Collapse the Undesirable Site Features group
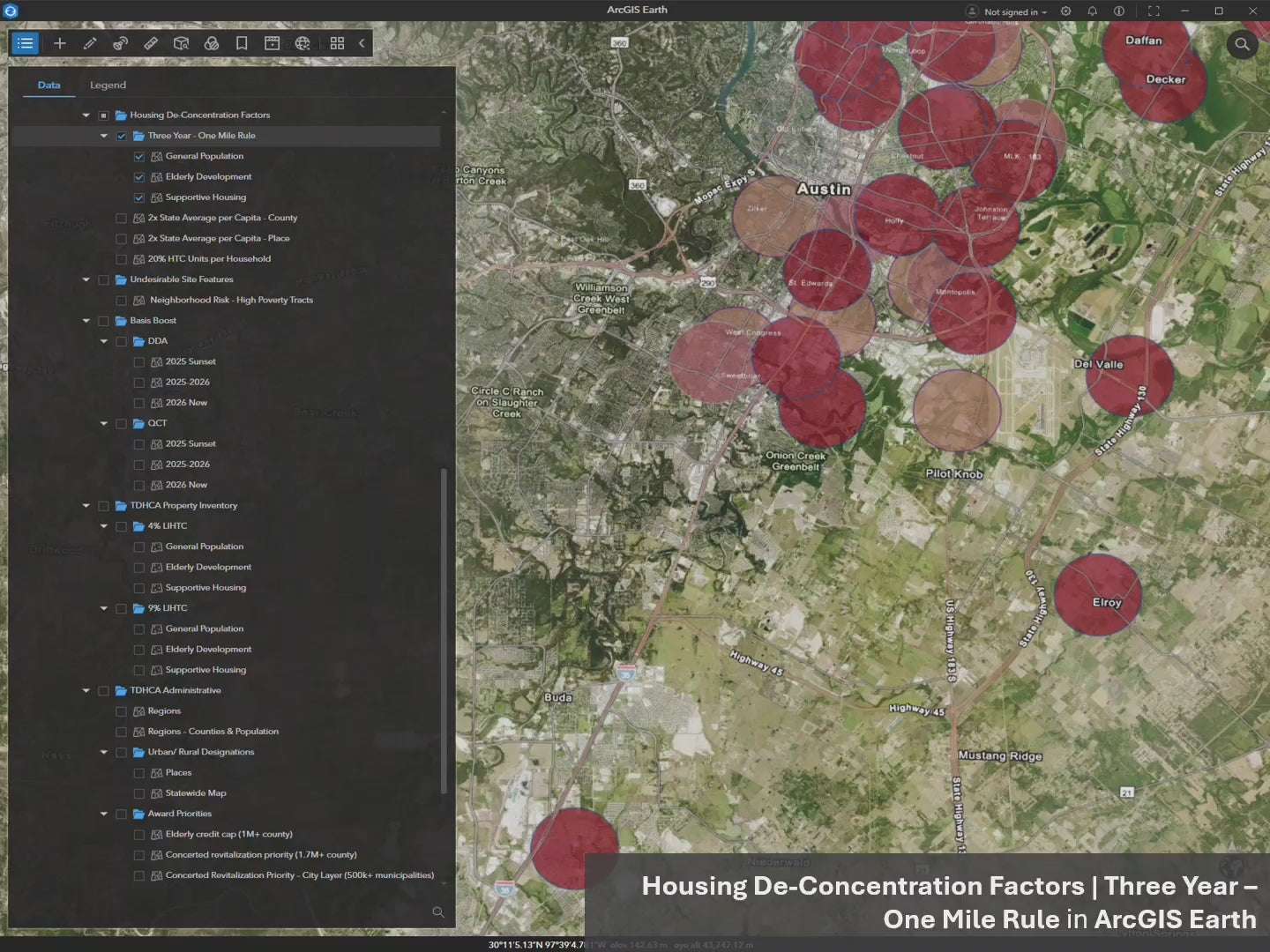The height and width of the screenshot is (952, 1270). (x=86, y=279)
